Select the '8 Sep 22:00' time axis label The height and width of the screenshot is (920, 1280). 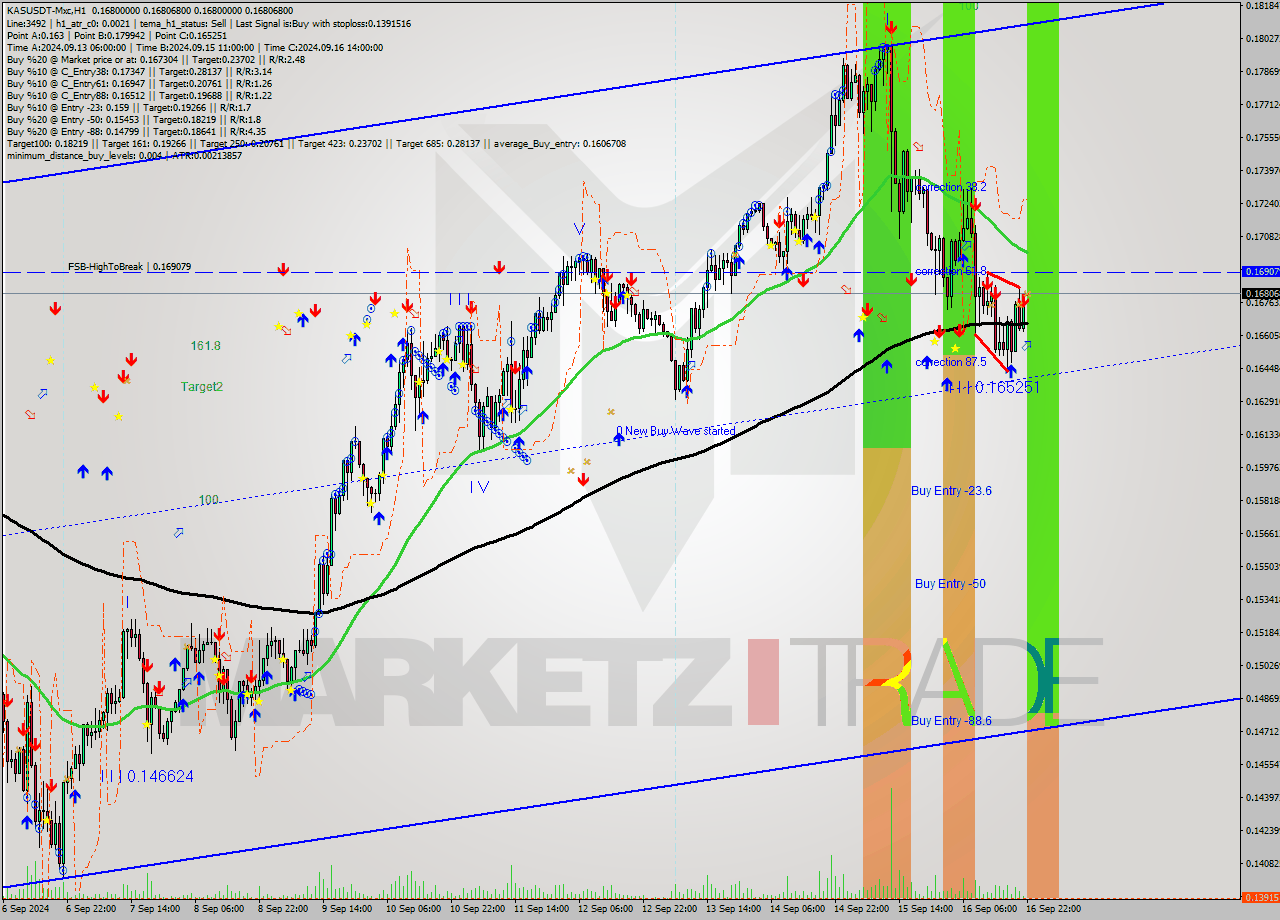(283, 909)
